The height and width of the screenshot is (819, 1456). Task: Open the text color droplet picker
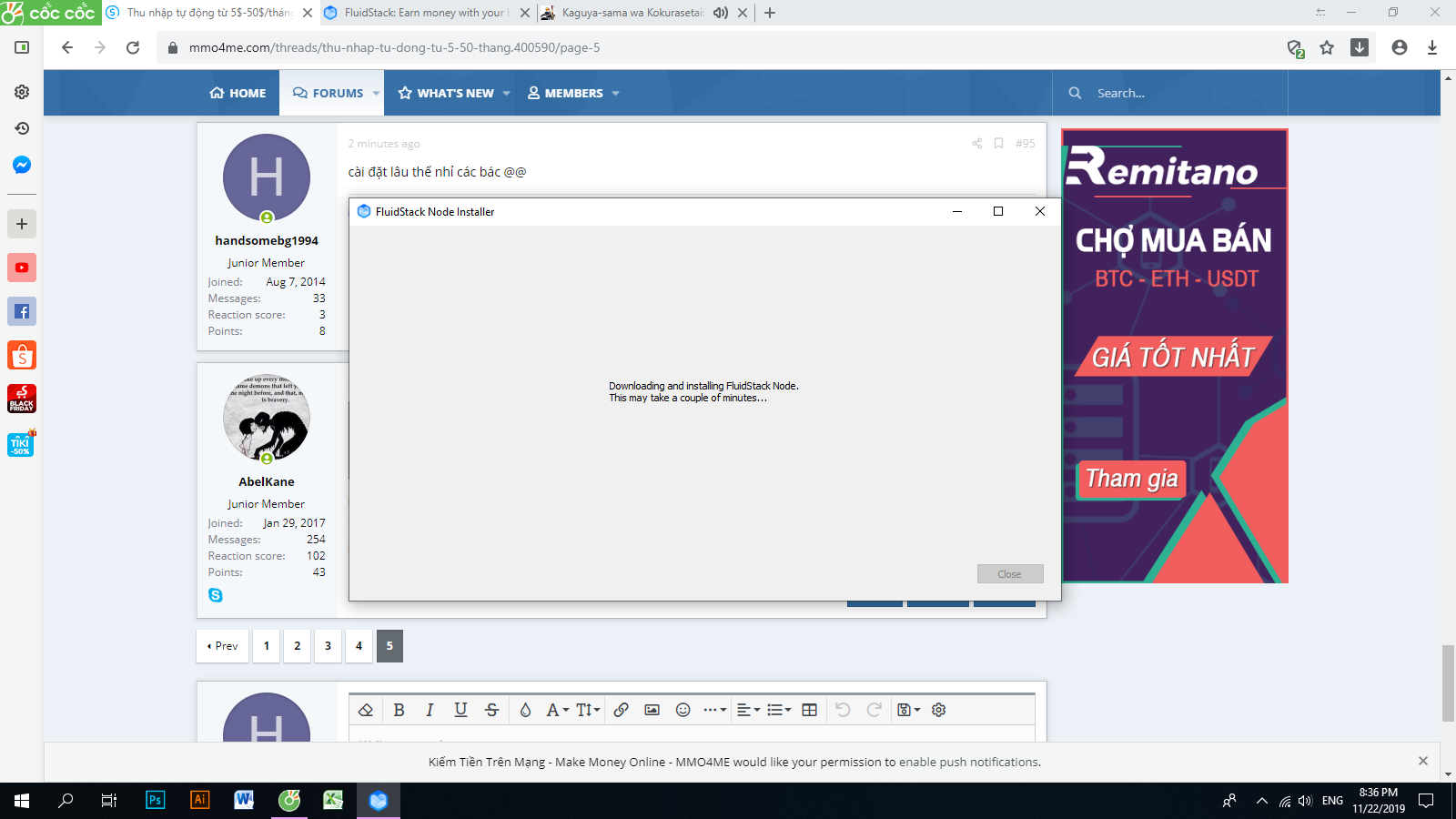coord(525,710)
